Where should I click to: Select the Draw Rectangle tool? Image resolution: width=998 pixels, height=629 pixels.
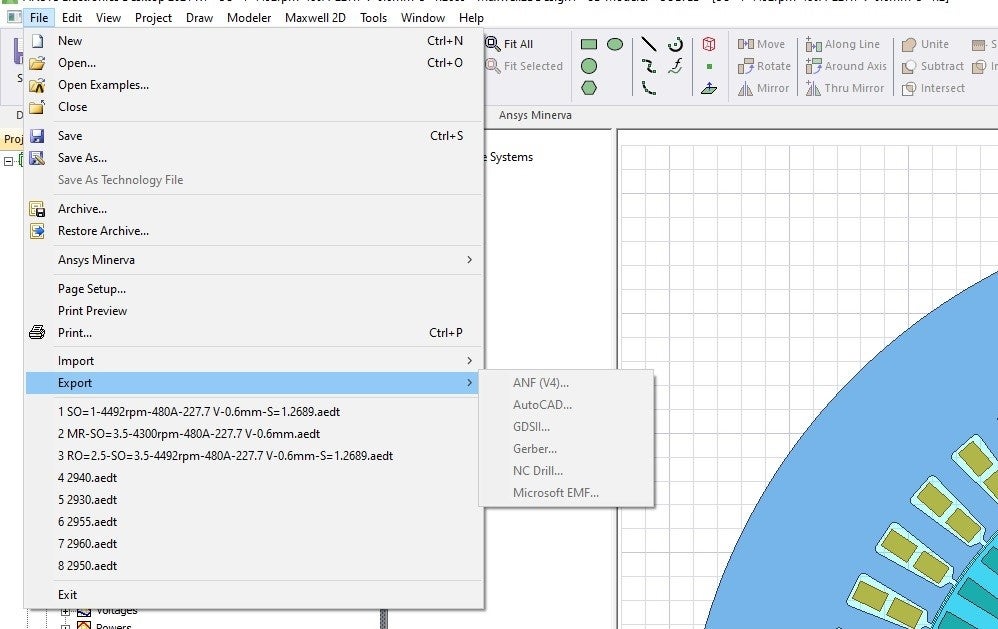[x=589, y=44]
